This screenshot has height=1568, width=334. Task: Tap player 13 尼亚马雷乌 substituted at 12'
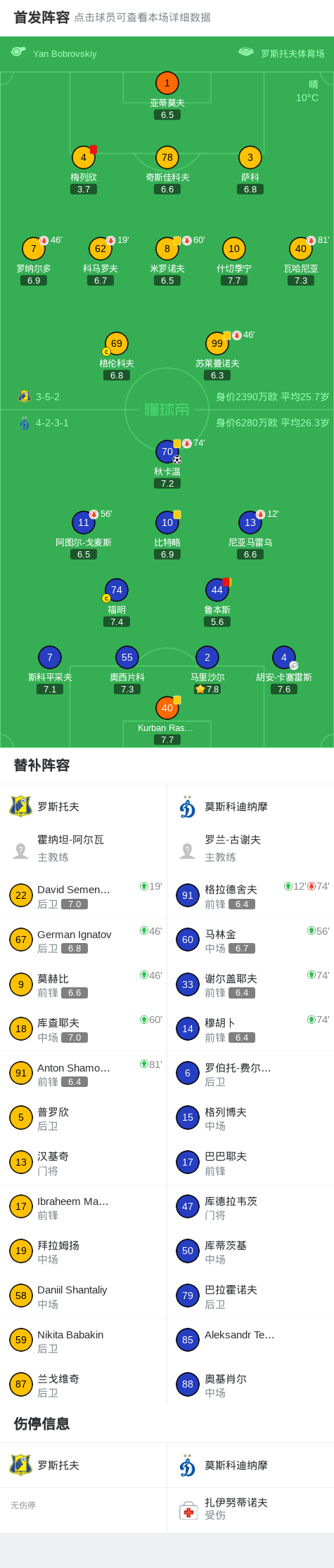(x=250, y=522)
